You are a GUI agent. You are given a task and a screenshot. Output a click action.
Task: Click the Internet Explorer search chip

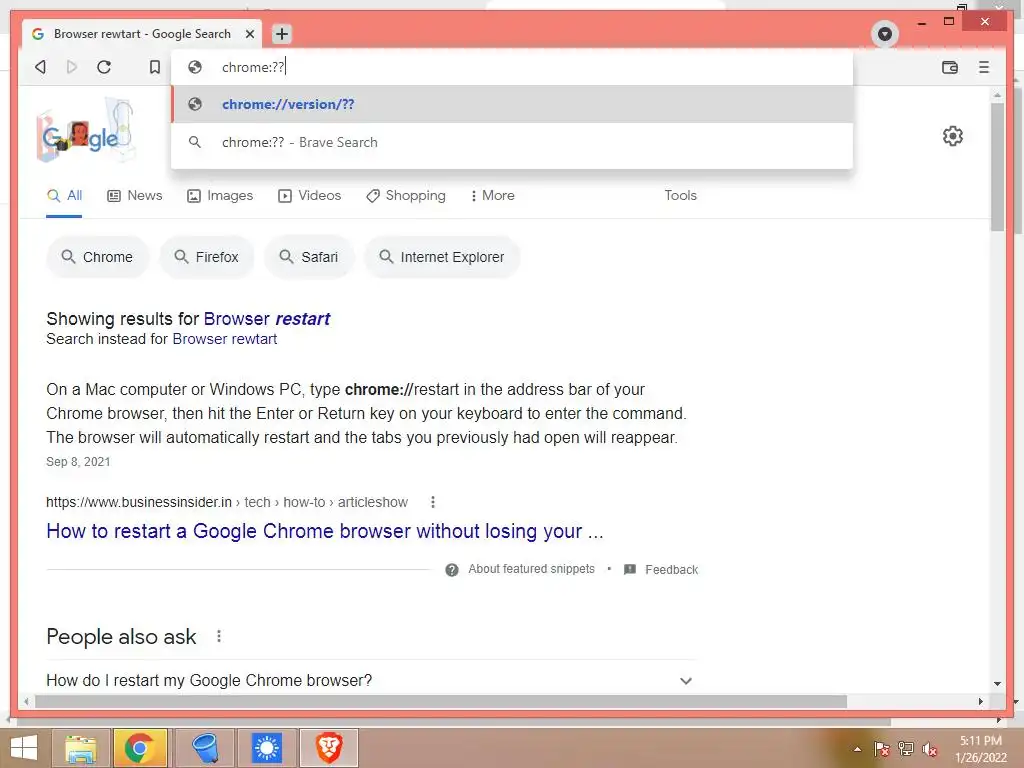442,257
